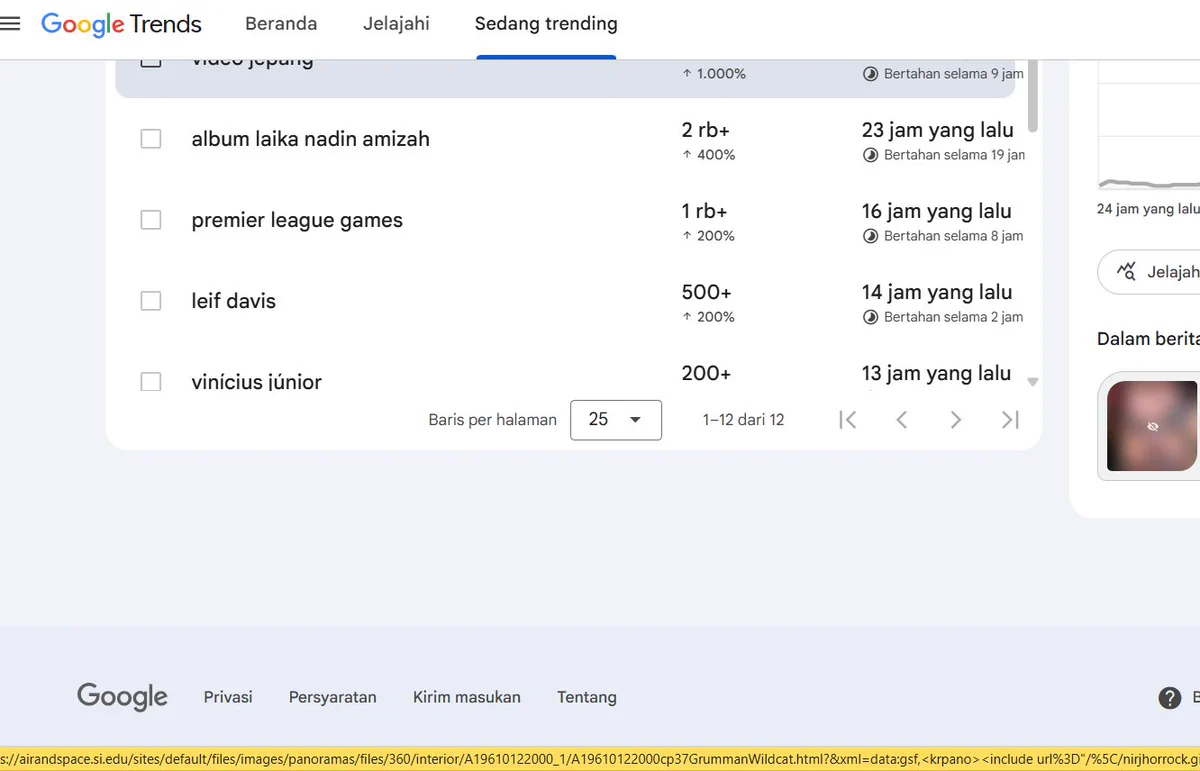Jump to last page arrow
The height and width of the screenshot is (771, 1200).
tap(1010, 420)
